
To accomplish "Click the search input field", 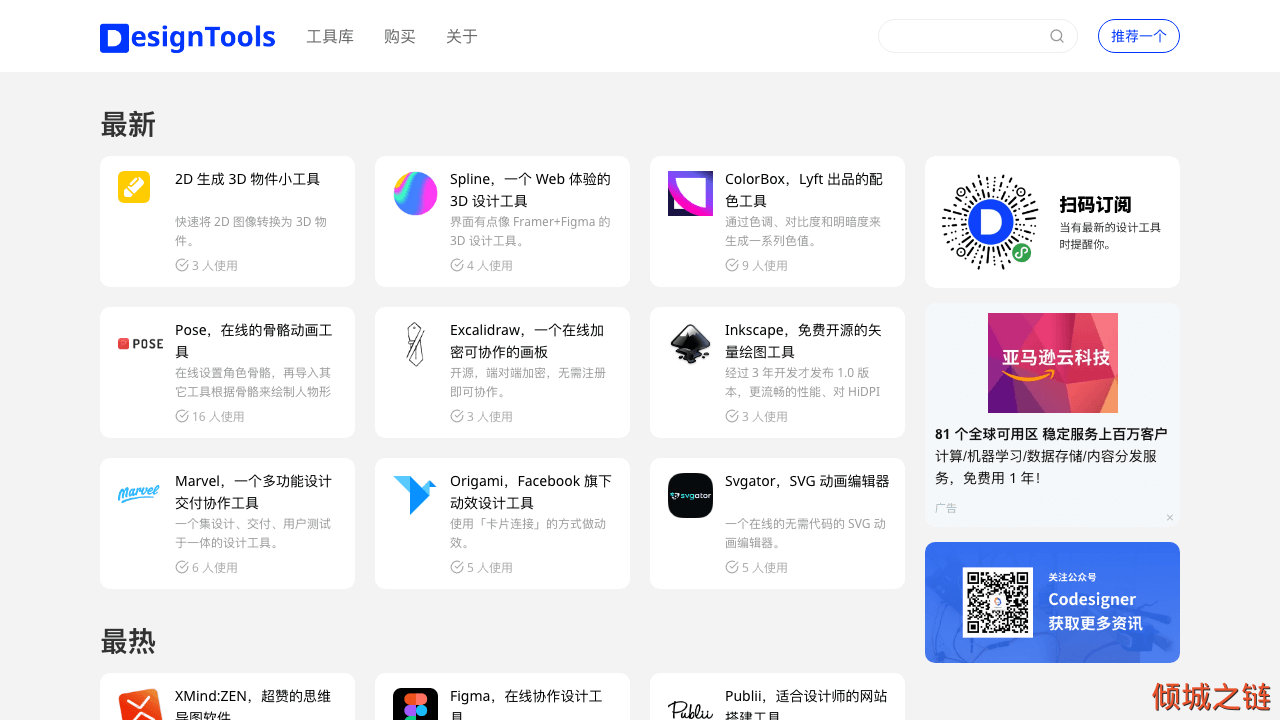I will coord(977,36).
